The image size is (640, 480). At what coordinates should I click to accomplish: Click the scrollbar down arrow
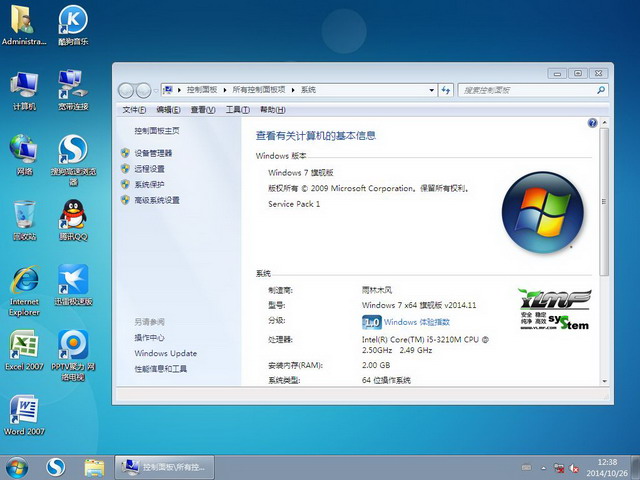pyautogui.click(x=604, y=381)
